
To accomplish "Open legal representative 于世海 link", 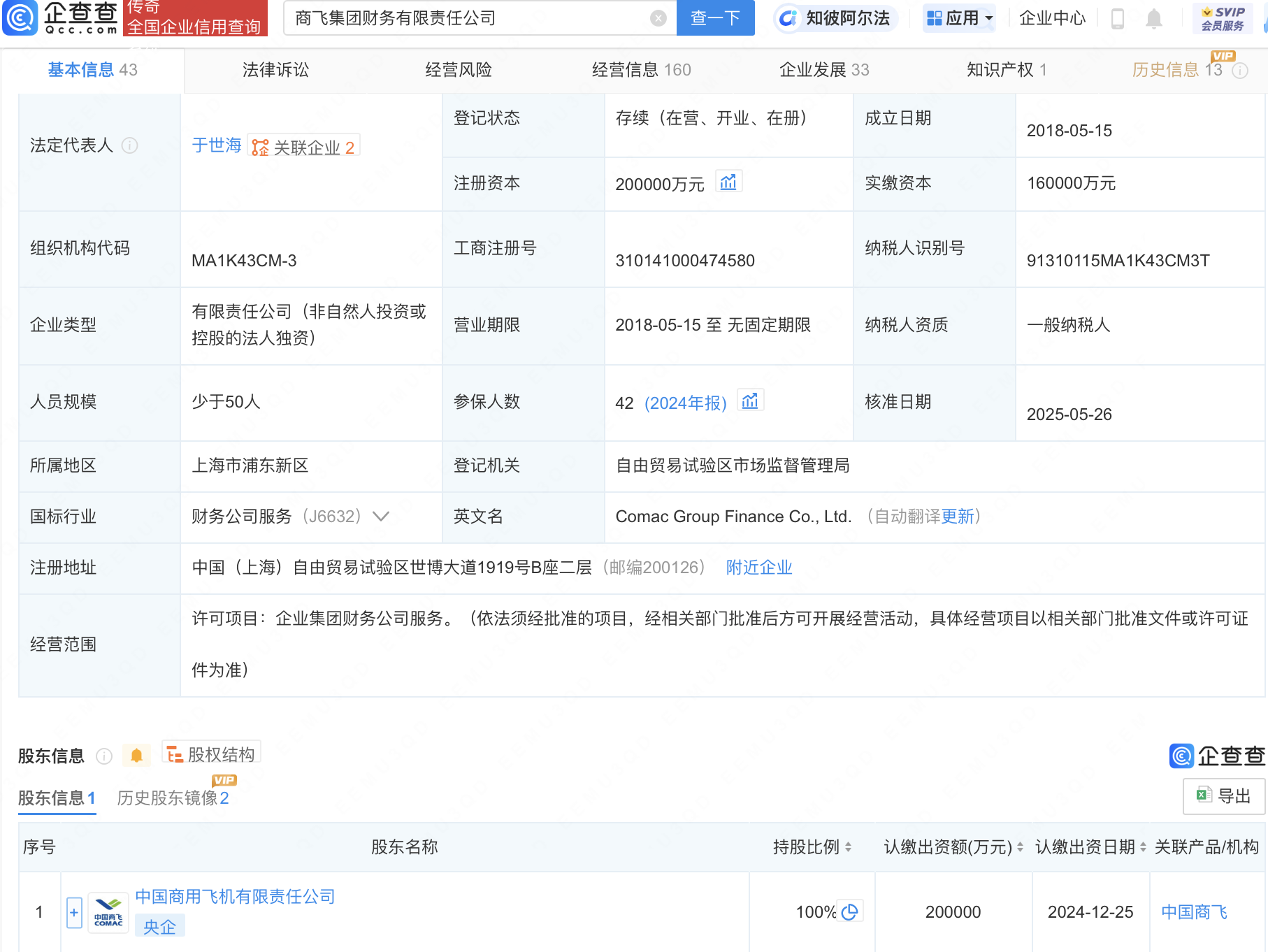I will click(217, 145).
